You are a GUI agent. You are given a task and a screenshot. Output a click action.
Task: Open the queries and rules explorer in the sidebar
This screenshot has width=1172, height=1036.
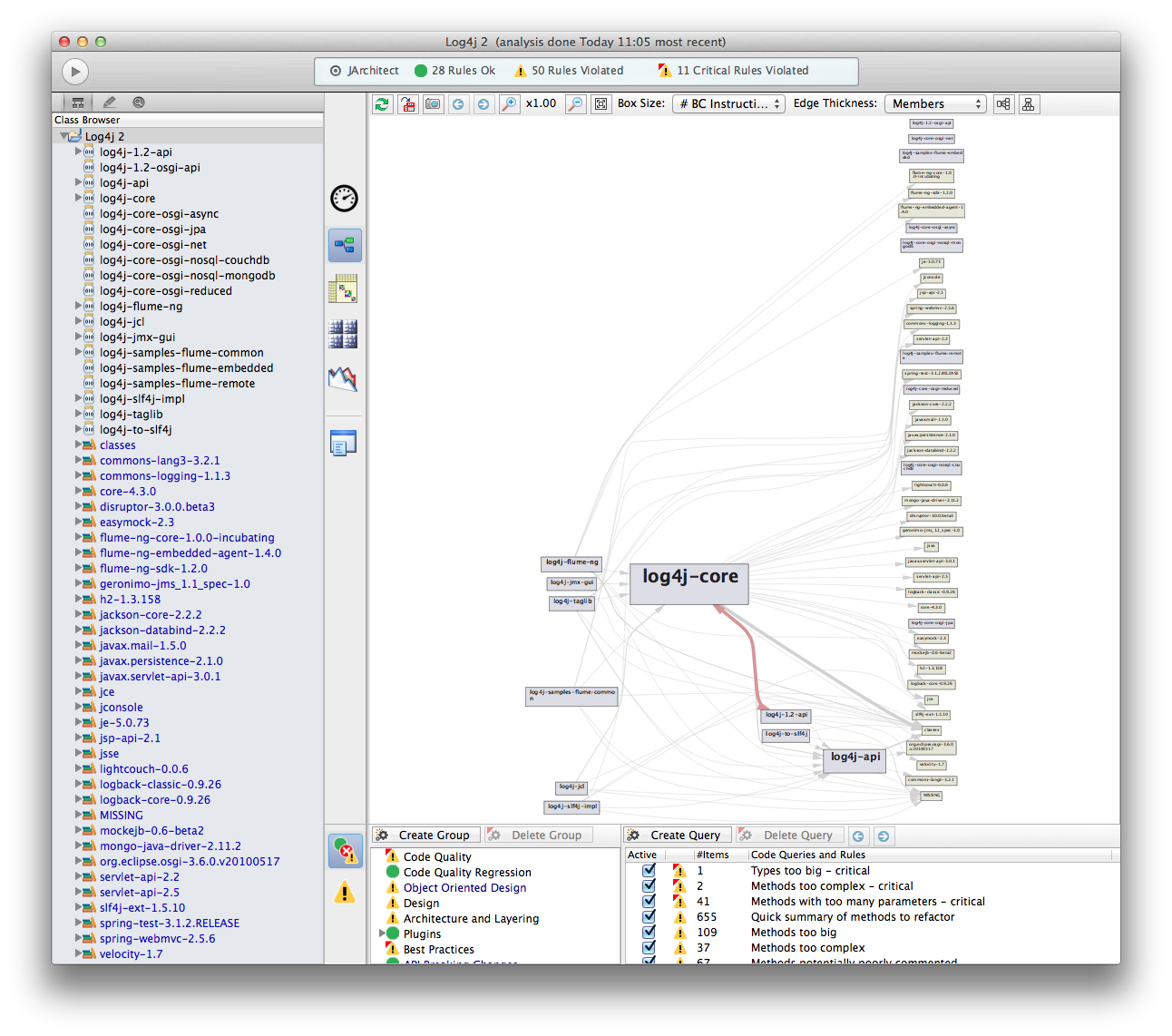[345, 851]
